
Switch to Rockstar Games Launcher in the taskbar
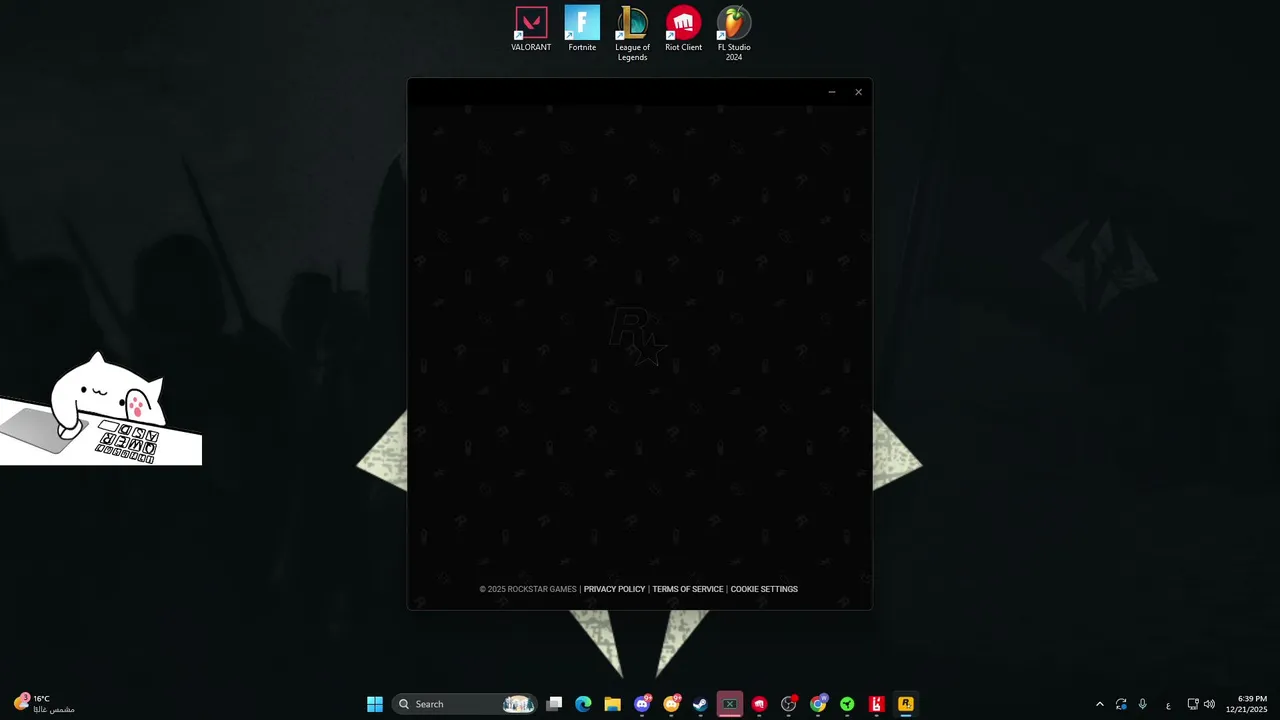click(x=906, y=704)
